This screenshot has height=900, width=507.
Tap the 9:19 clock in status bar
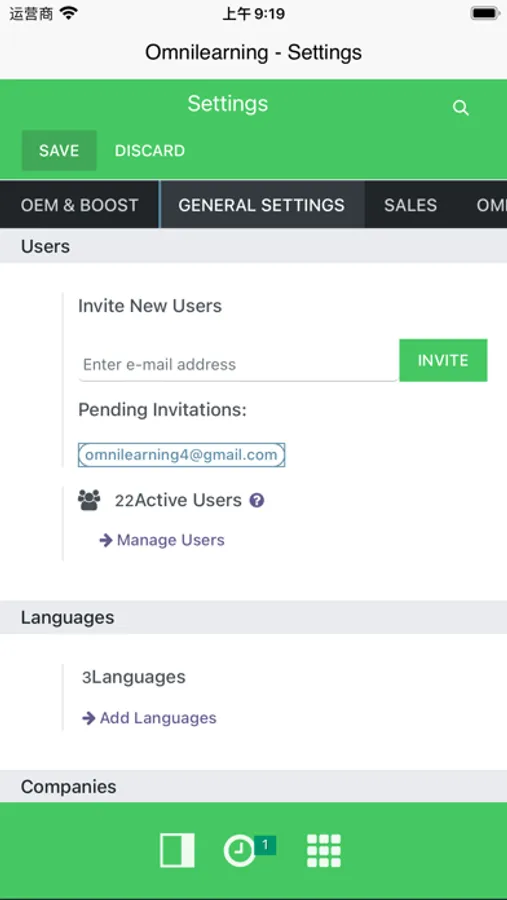[x=253, y=14]
